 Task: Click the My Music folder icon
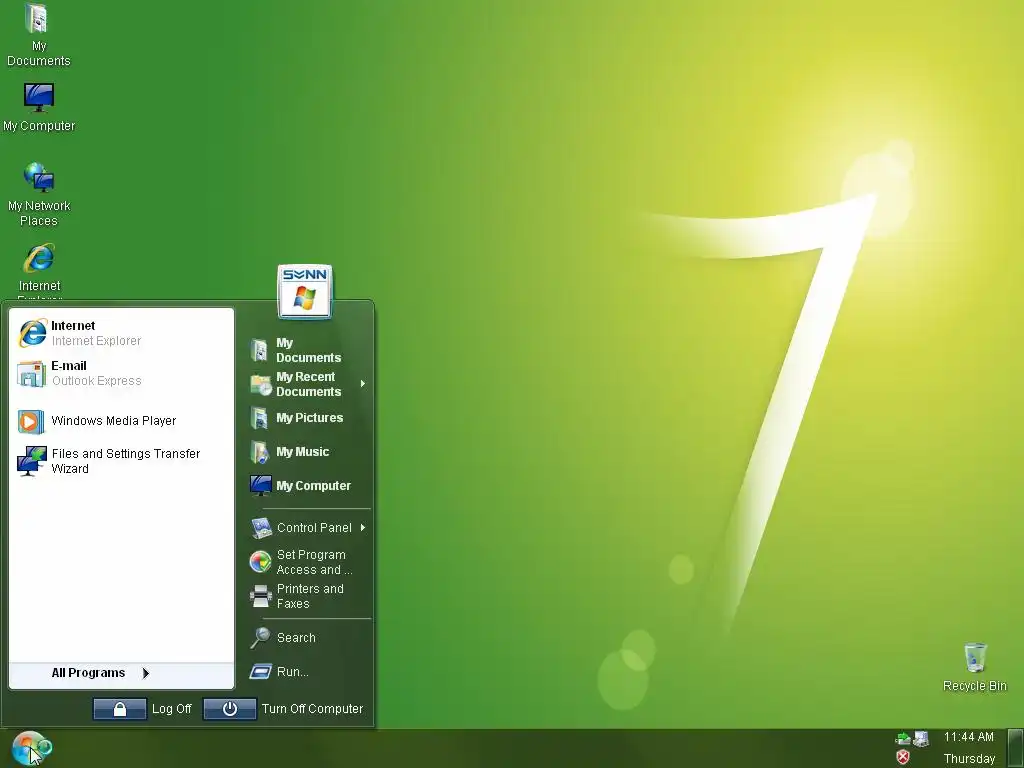260,452
